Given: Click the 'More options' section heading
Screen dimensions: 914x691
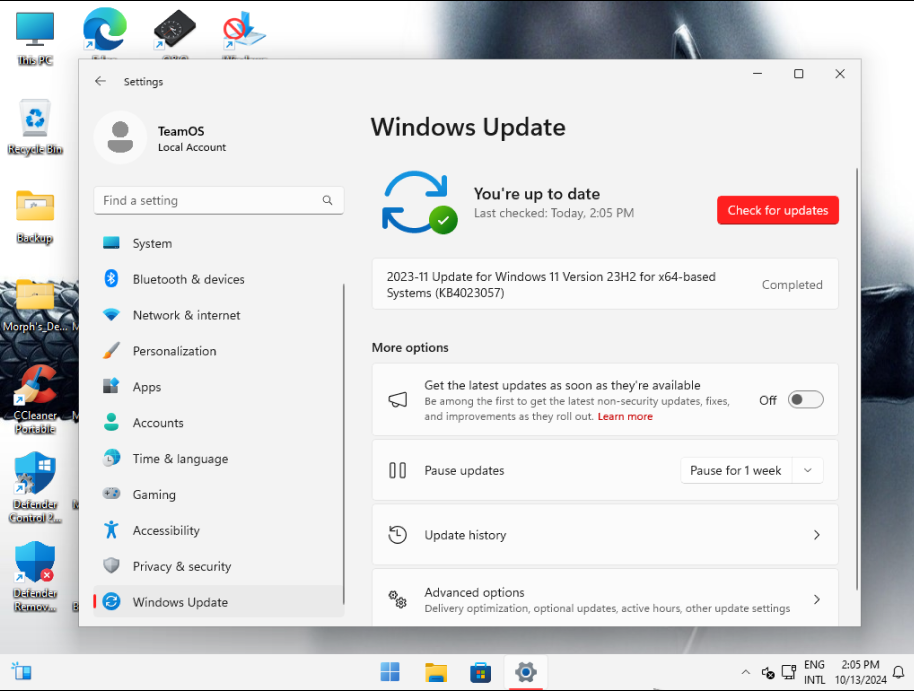Looking at the screenshot, I should tap(410, 348).
